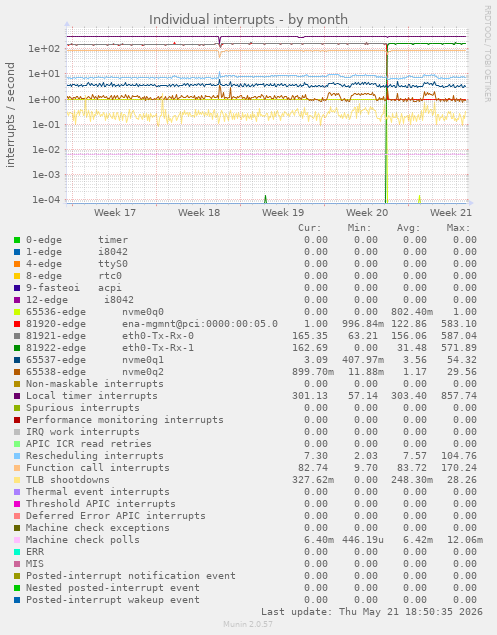Viewport: 497px width, 635px height.
Task: Click the interrupts / second axis label
Action: [10, 115]
